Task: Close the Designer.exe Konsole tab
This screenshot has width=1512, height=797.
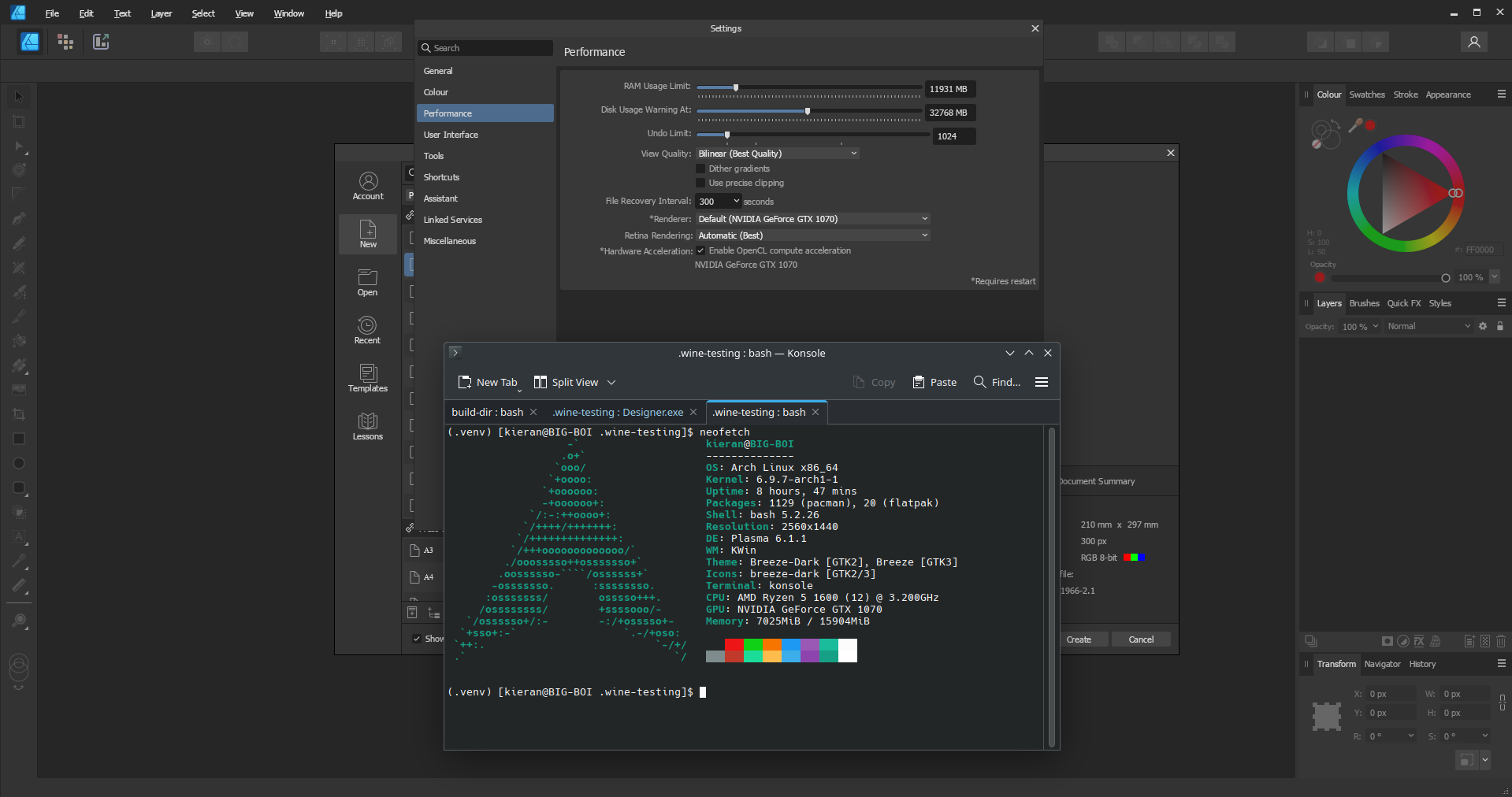Action: point(693,412)
